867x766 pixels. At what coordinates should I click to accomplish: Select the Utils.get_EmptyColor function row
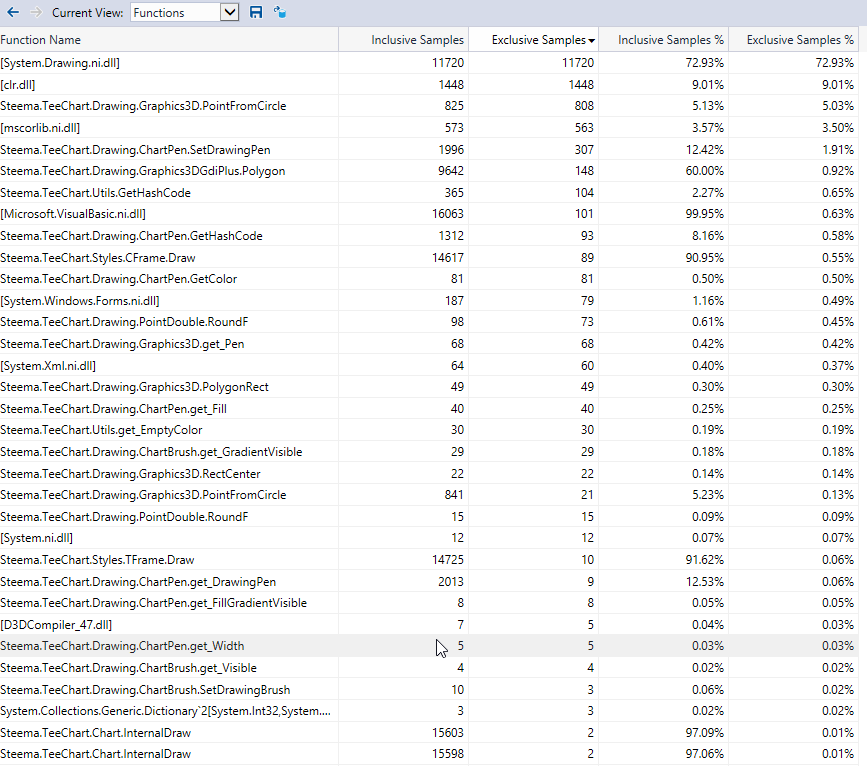(x=429, y=430)
